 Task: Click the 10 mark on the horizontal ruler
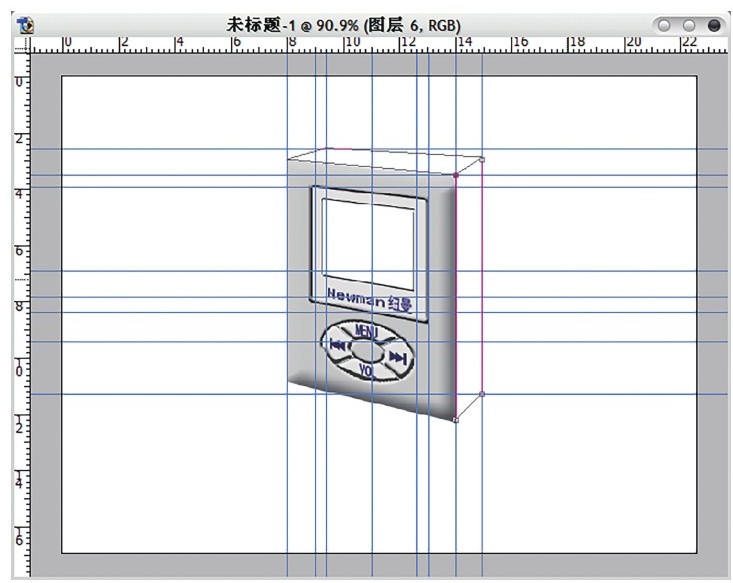[353, 42]
